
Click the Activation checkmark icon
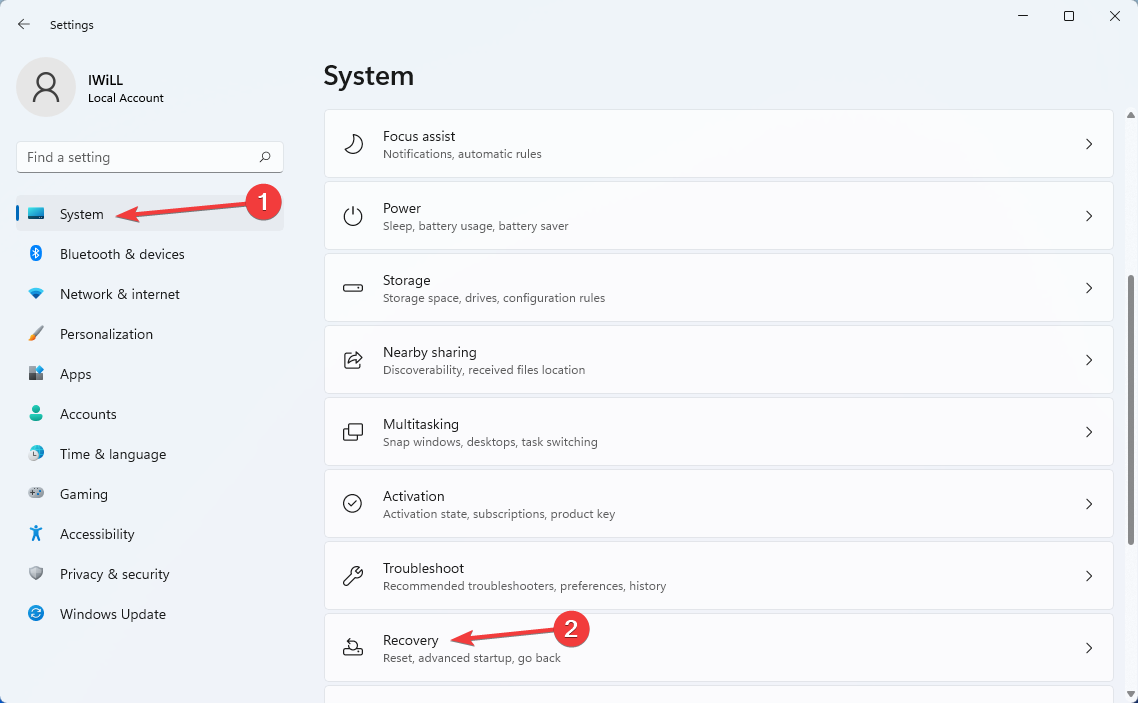tap(353, 503)
